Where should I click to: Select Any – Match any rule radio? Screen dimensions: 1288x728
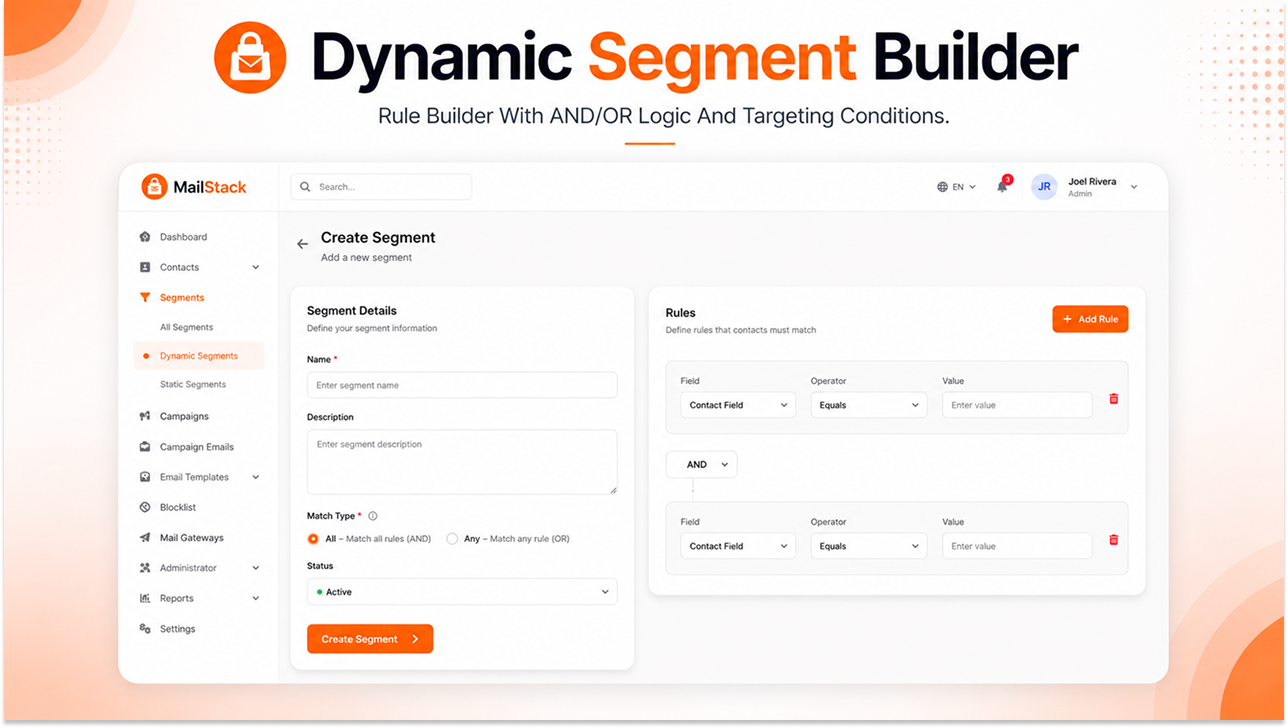pyautogui.click(x=452, y=539)
